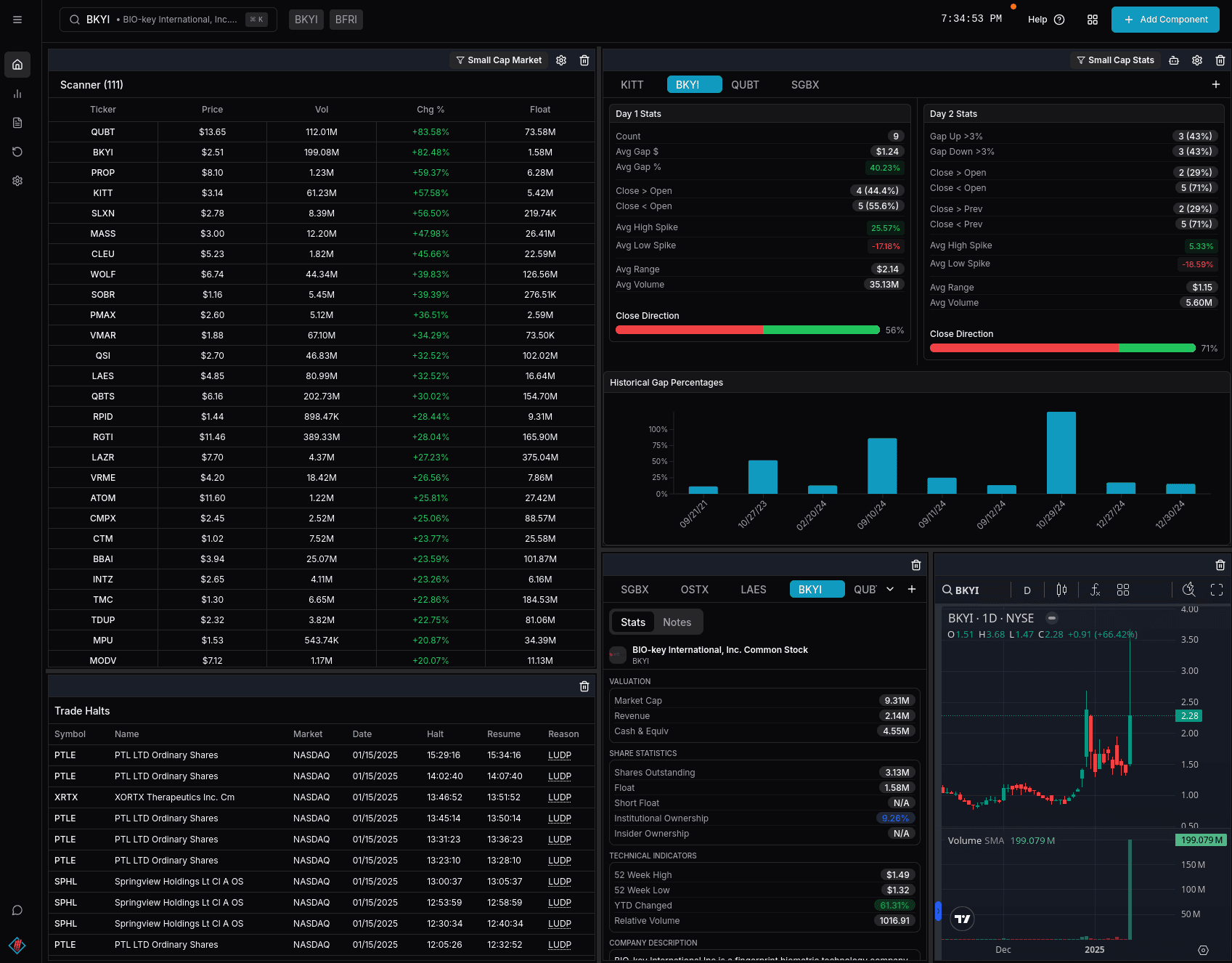Open the sidebar settings gear
This screenshot has height=963, width=1232.
click(x=17, y=181)
